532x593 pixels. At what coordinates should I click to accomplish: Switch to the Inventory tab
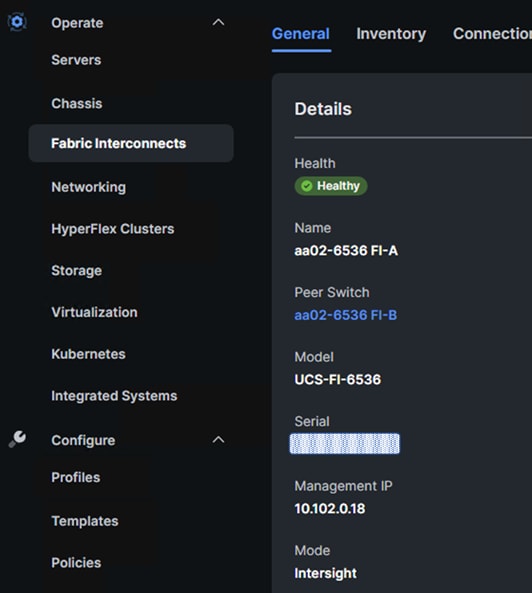coord(391,34)
